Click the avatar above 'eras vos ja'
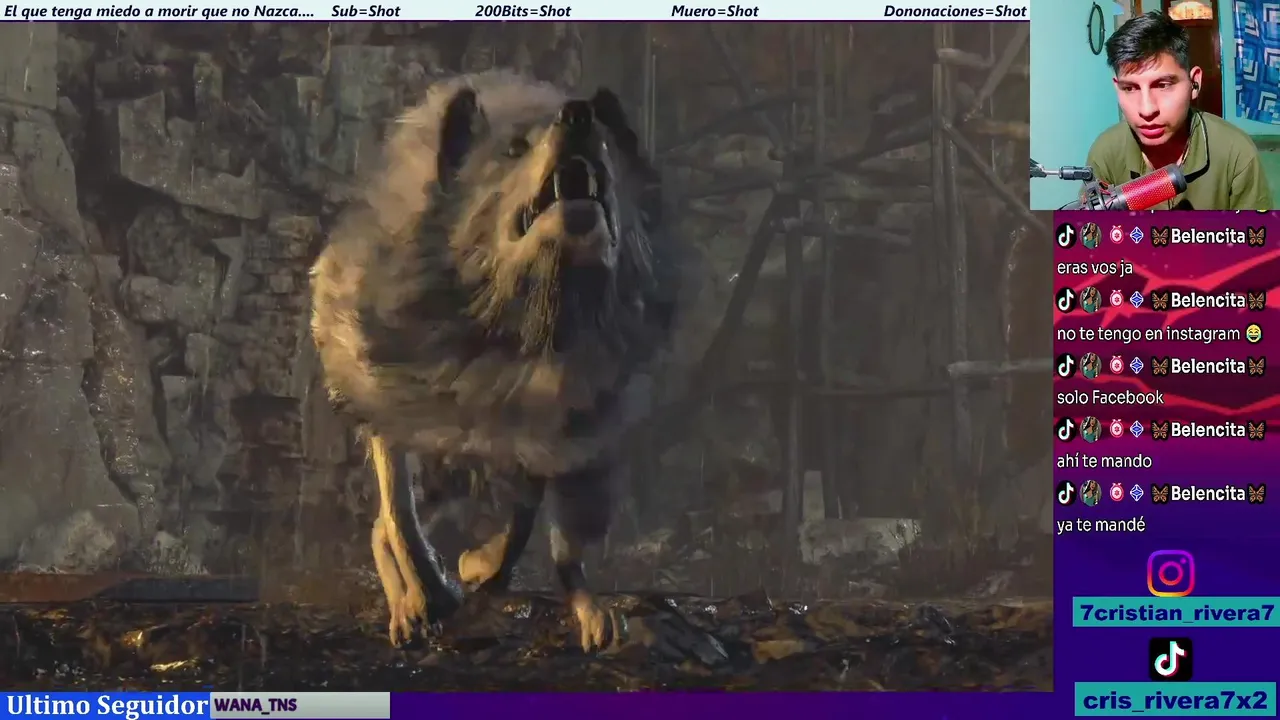Viewport: 1280px width, 720px height. tap(1091, 236)
